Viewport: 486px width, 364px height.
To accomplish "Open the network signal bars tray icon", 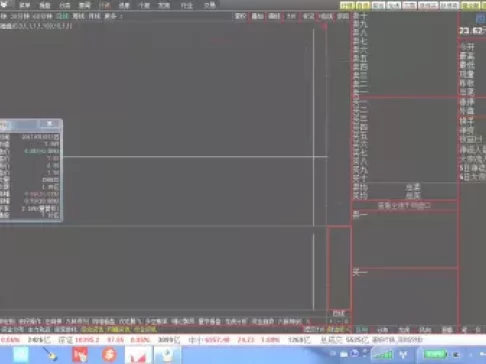I will pos(382,354).
